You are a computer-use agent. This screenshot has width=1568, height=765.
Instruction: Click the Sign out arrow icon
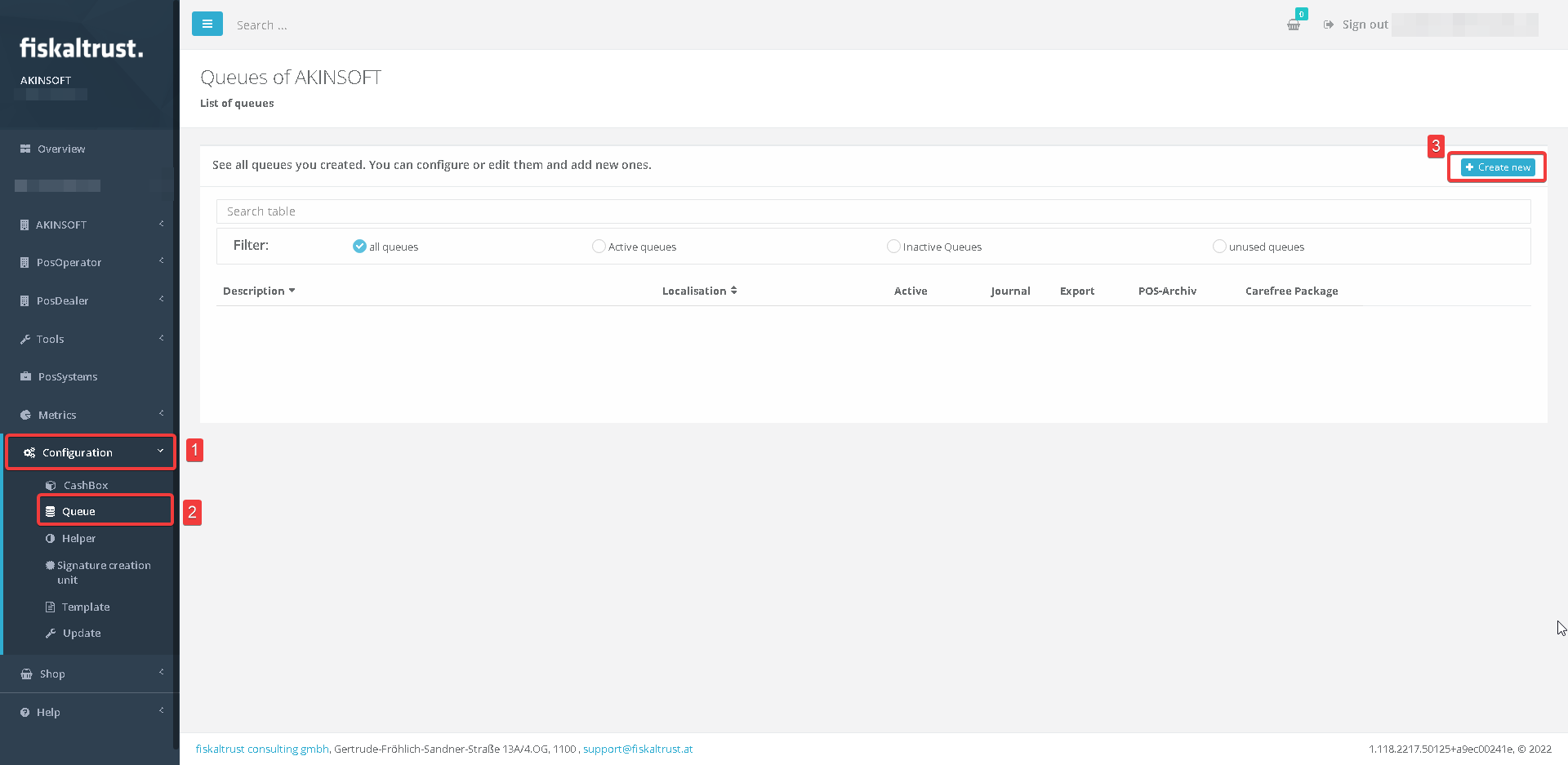pyautogui.click(x=1329, y=24)
